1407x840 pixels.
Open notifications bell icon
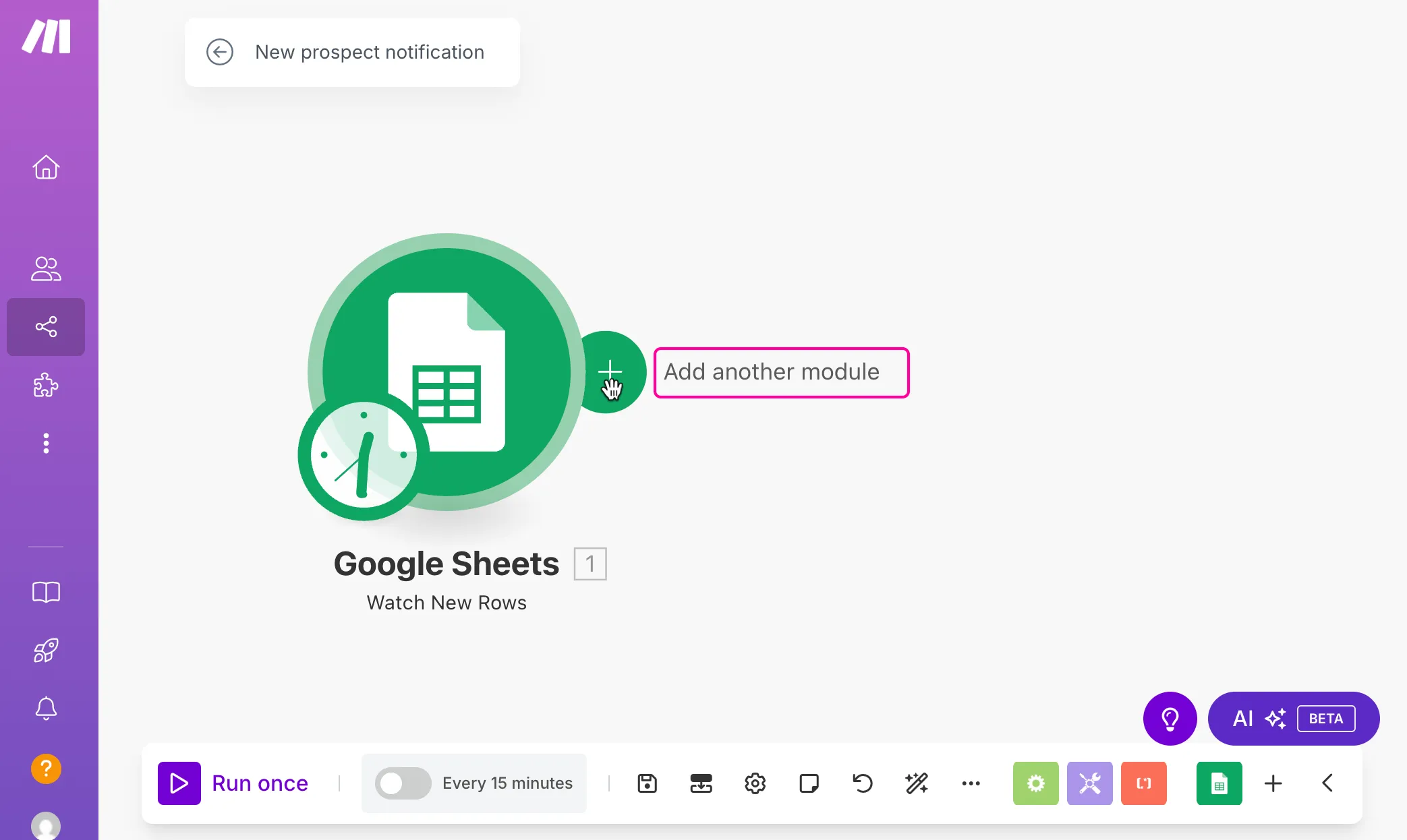[46, 709]
